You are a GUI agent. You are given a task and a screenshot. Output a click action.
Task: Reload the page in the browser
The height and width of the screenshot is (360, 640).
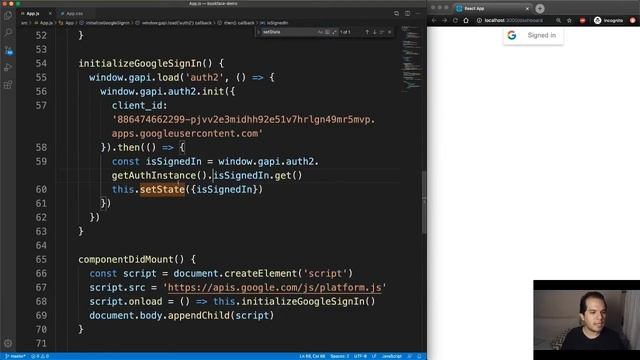point(455,20)
